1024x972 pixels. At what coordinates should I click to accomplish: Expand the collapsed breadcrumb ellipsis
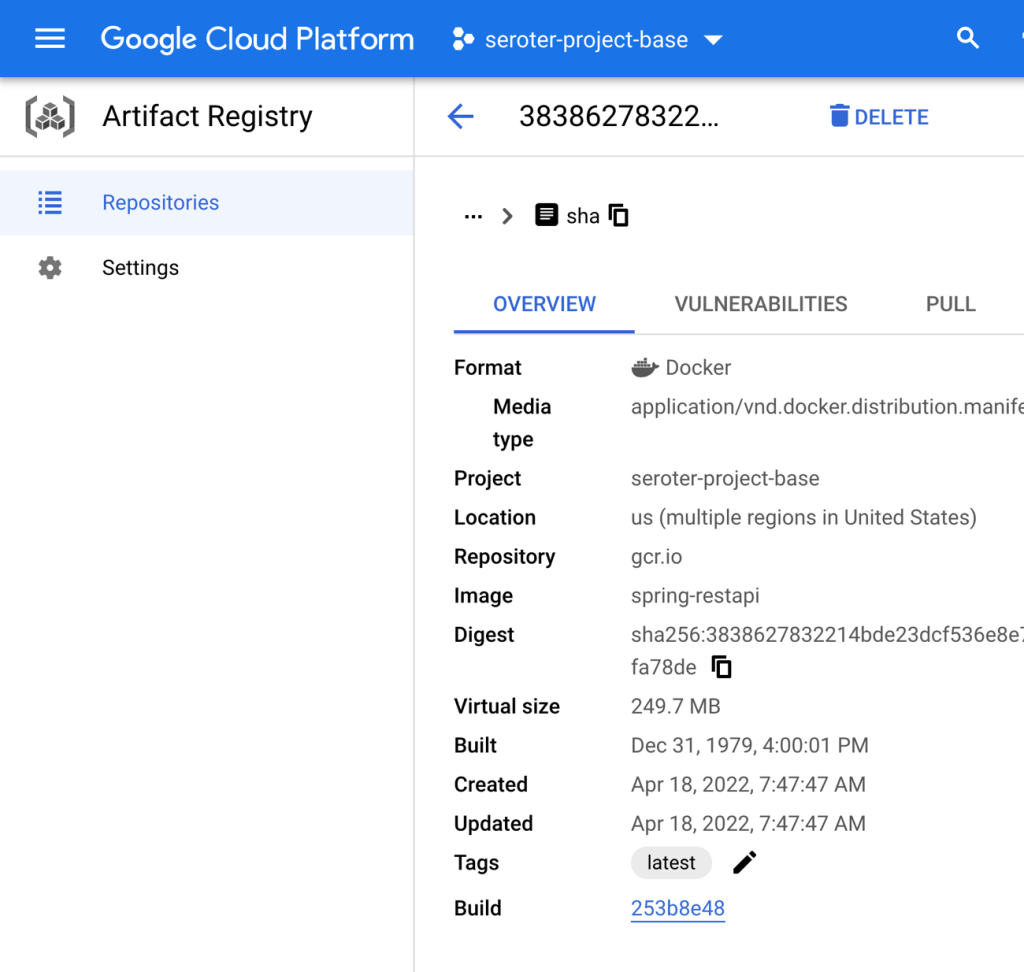click(x=473, y=216)
